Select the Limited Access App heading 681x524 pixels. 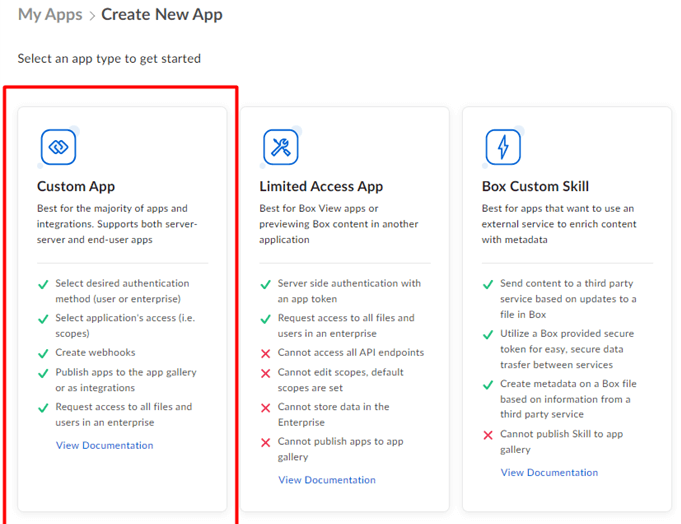321,186
